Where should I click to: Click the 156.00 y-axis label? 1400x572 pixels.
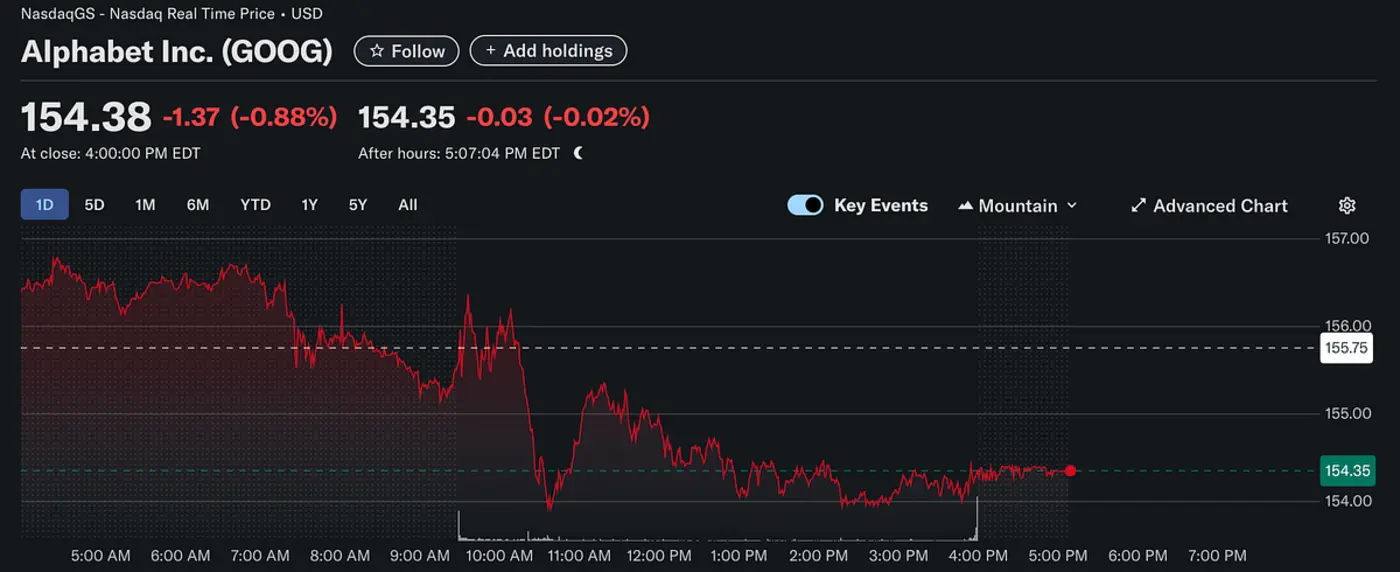pyautogui.click(x=1346, y=326)
